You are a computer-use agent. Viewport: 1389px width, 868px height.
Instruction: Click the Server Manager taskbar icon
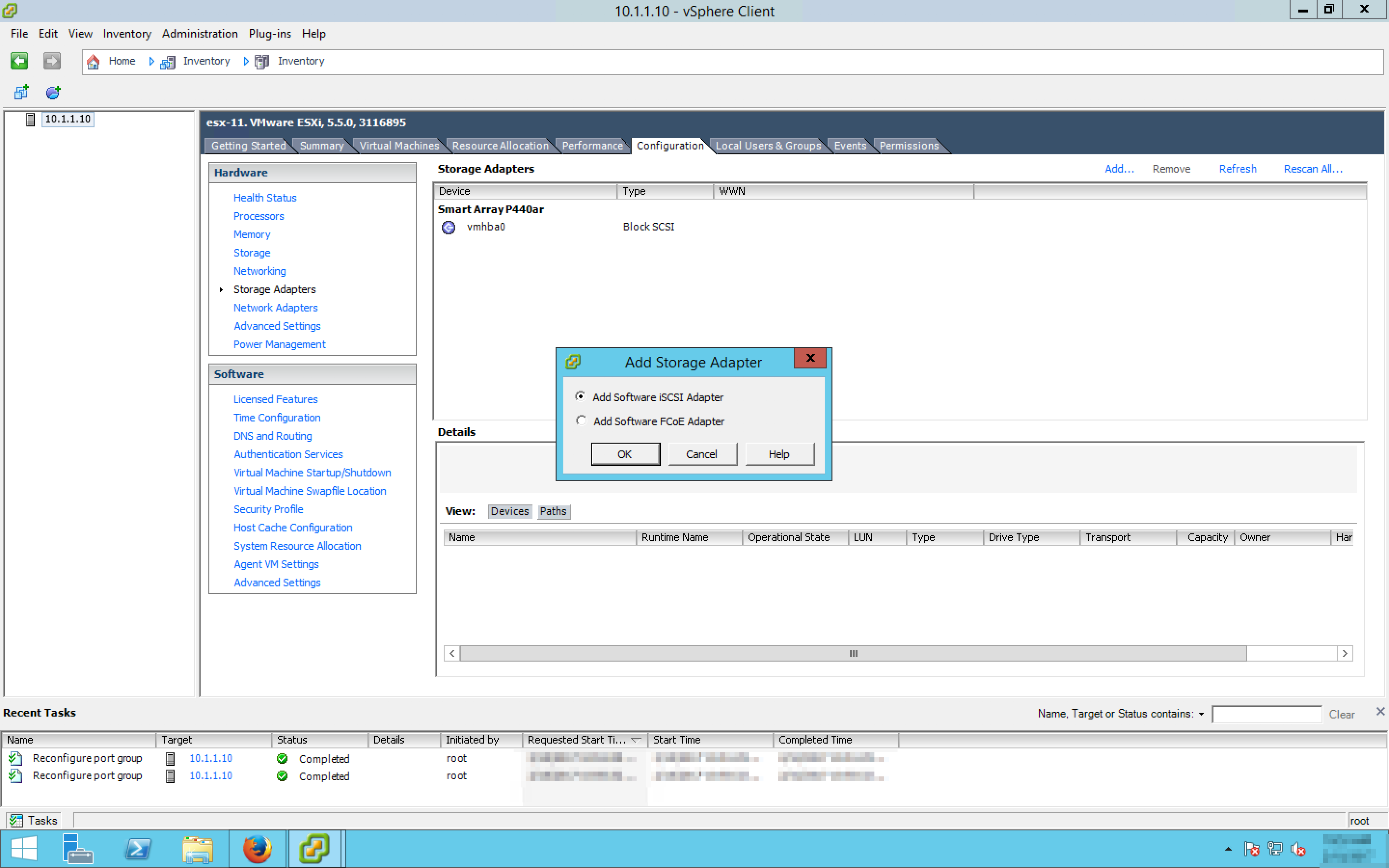click(x=77, y=849)
